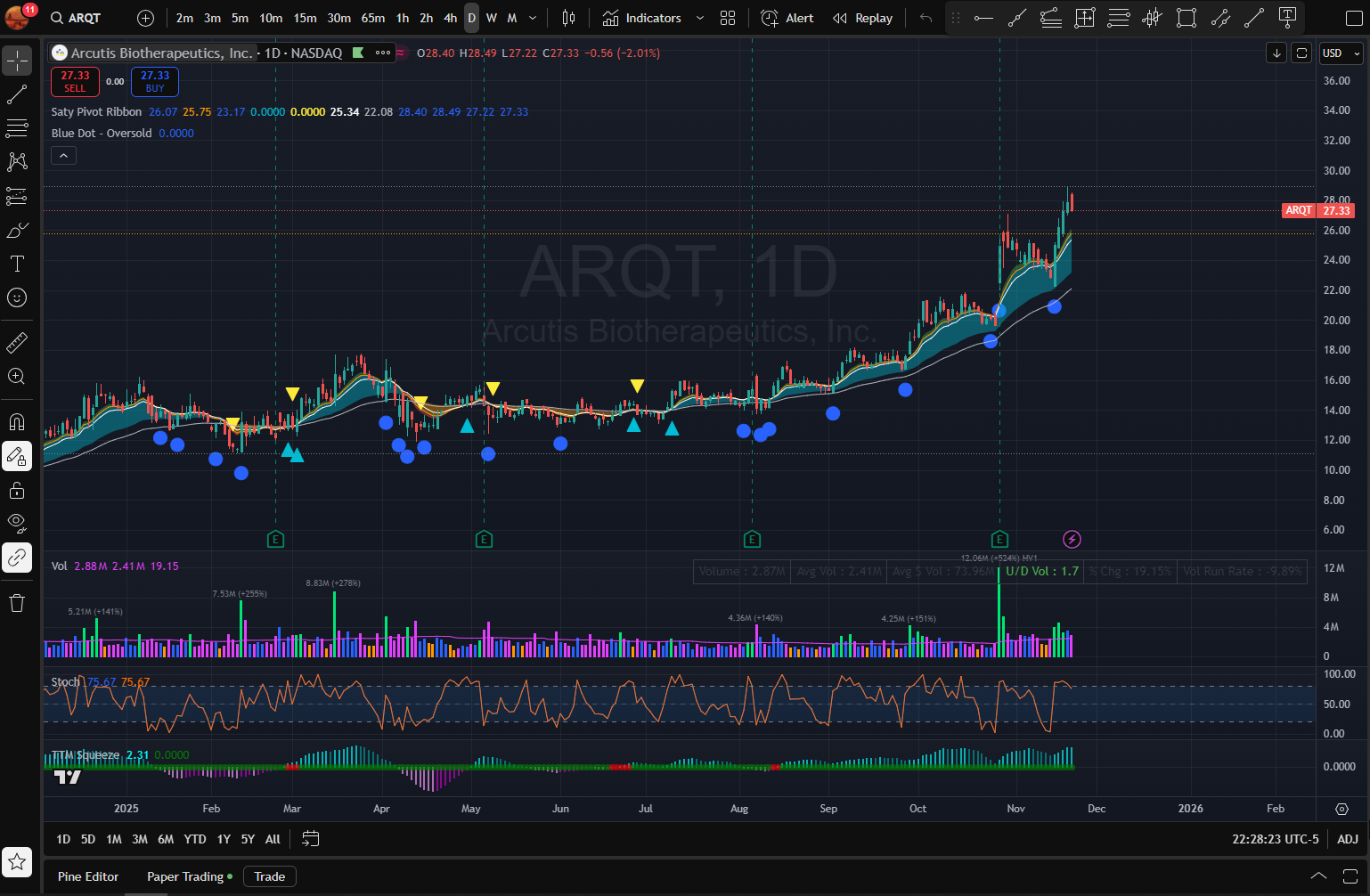Open the Indicators dialog

[642, 18]
